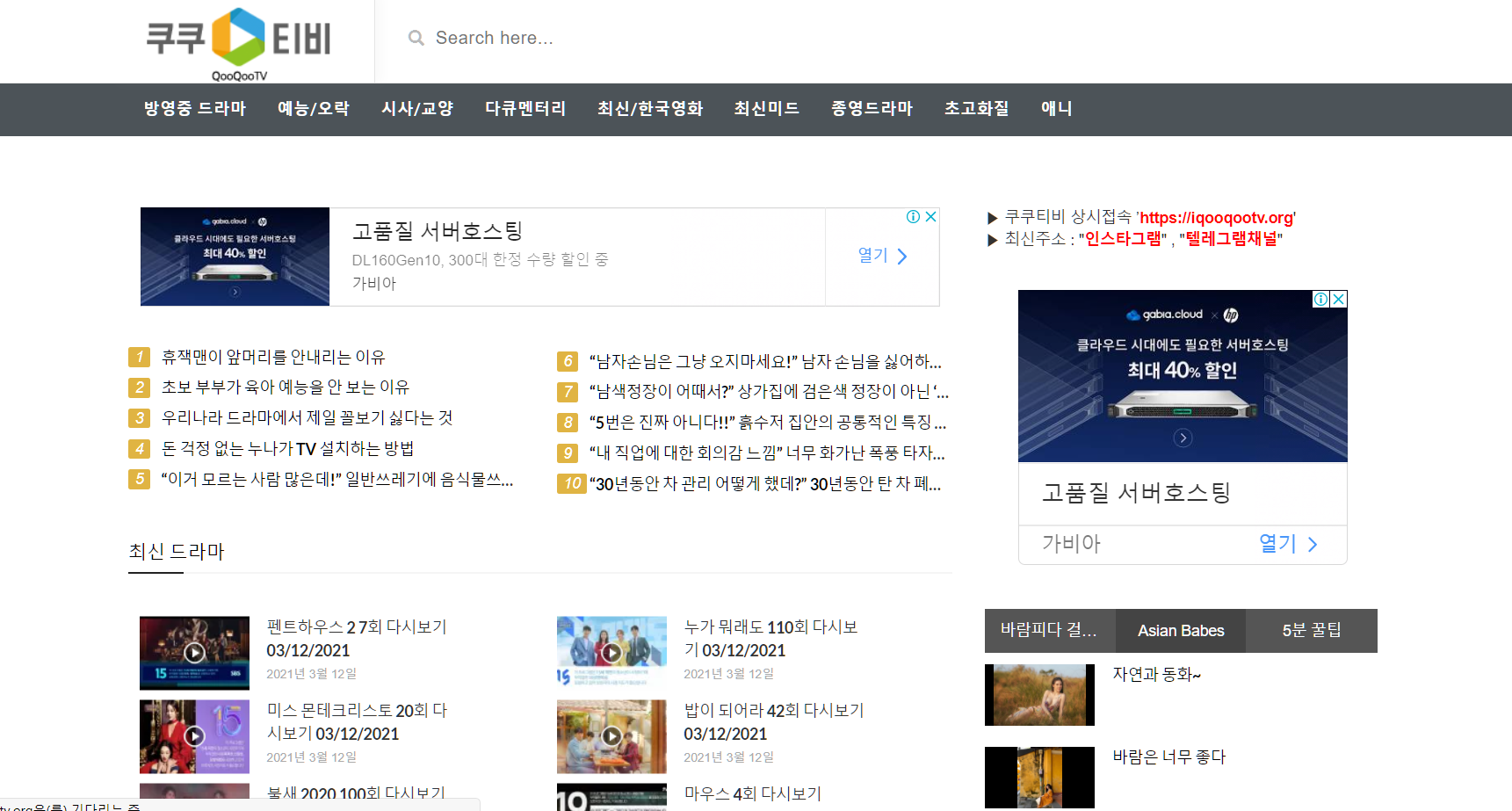Screen dimensions: 1512x811
Task: Open the https://iqooqootv.org link
Action: [x=1216, y=218]
